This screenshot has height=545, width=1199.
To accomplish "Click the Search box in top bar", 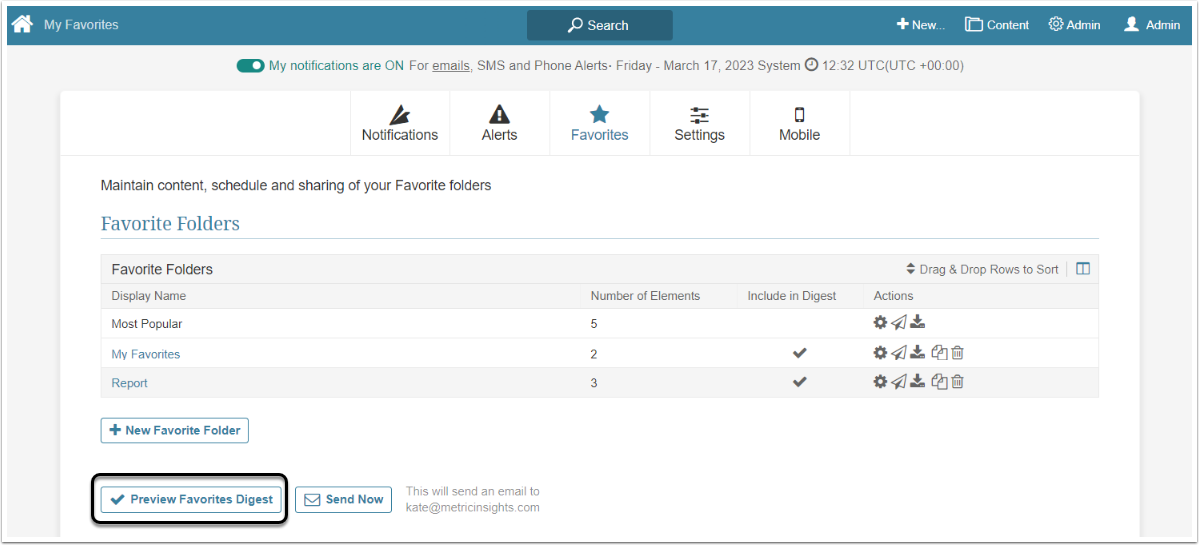I will pyautogui.click(x=599, y=25).
